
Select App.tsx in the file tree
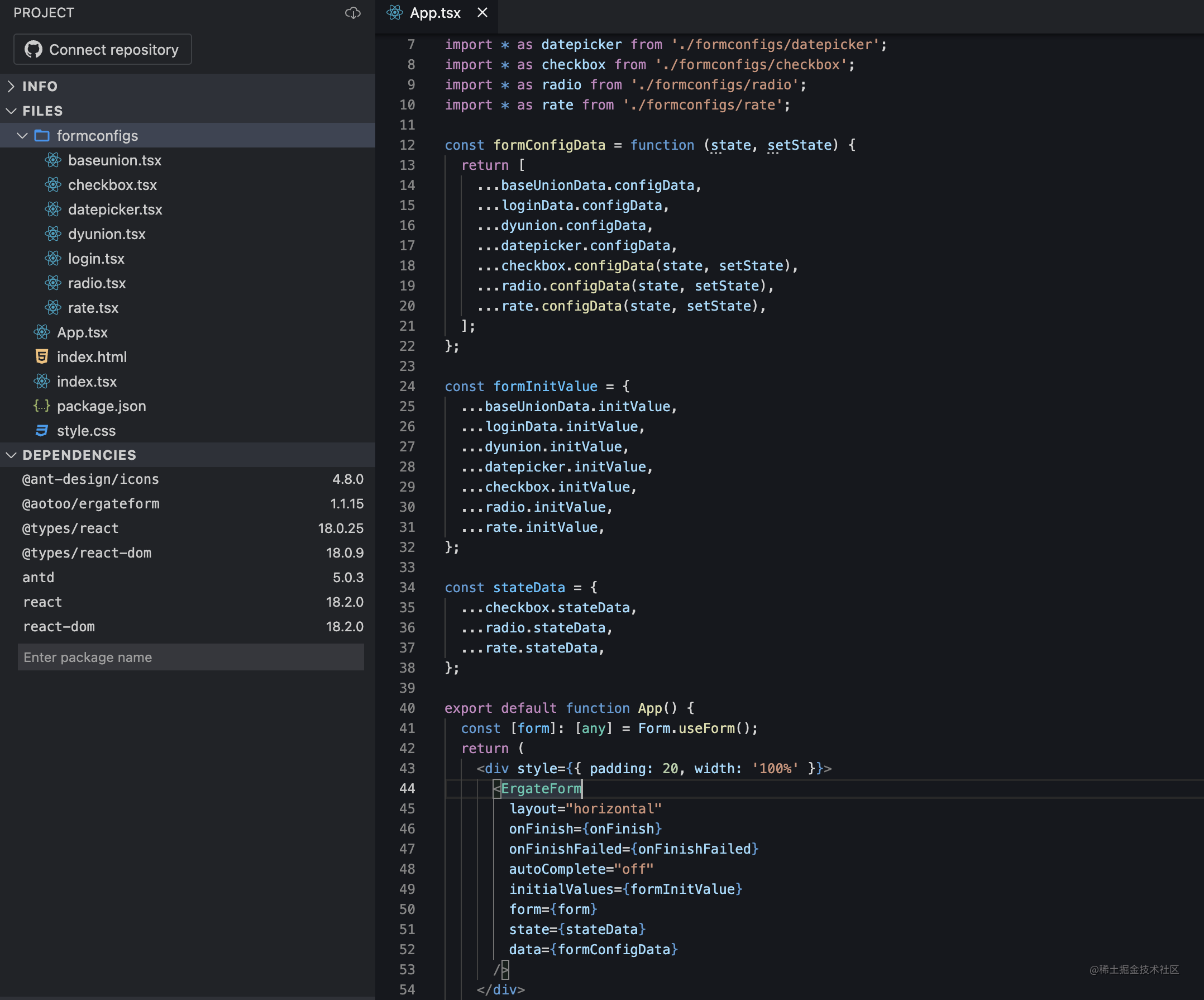82,332
